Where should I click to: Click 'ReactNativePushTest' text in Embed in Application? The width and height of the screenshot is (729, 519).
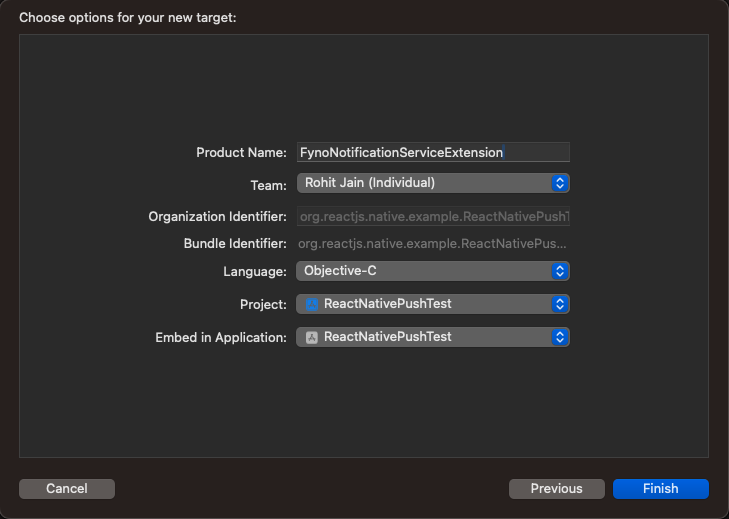coord(387,337)
